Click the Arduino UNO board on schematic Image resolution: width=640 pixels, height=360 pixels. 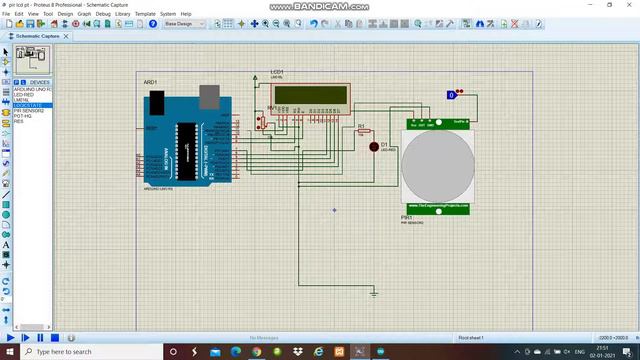click(x=188, y=141)
